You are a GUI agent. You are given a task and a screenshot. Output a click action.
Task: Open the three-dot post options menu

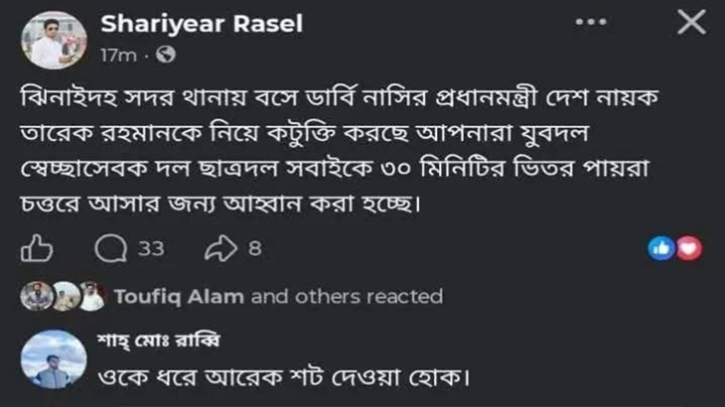591,22
